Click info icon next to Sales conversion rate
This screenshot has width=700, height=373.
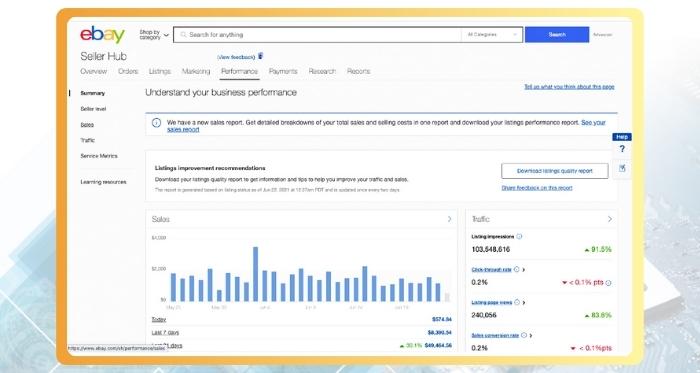[x=524, y=335]
